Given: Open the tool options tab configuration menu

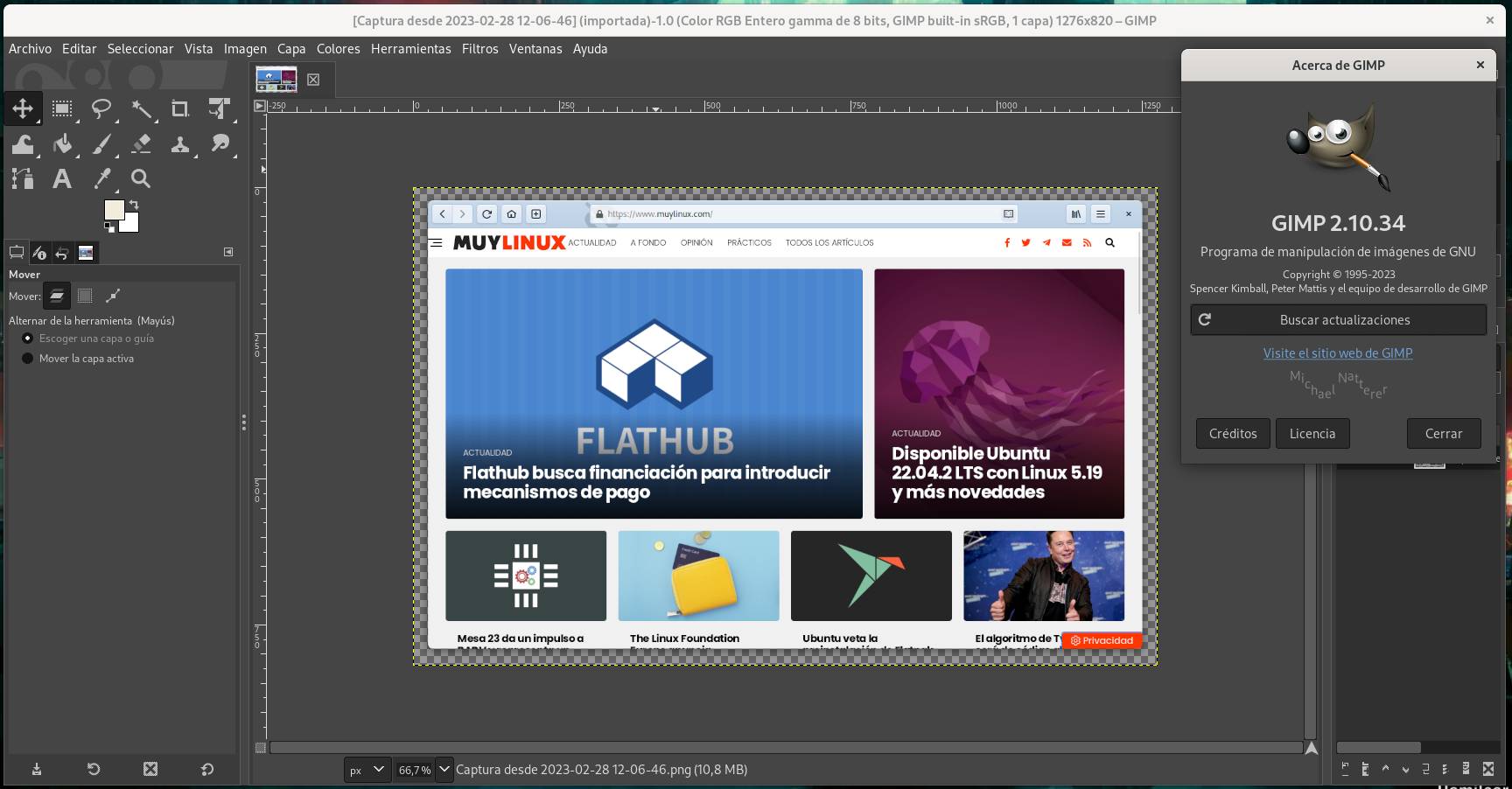Looking at the screenshot, I should (x=228, y=252).
